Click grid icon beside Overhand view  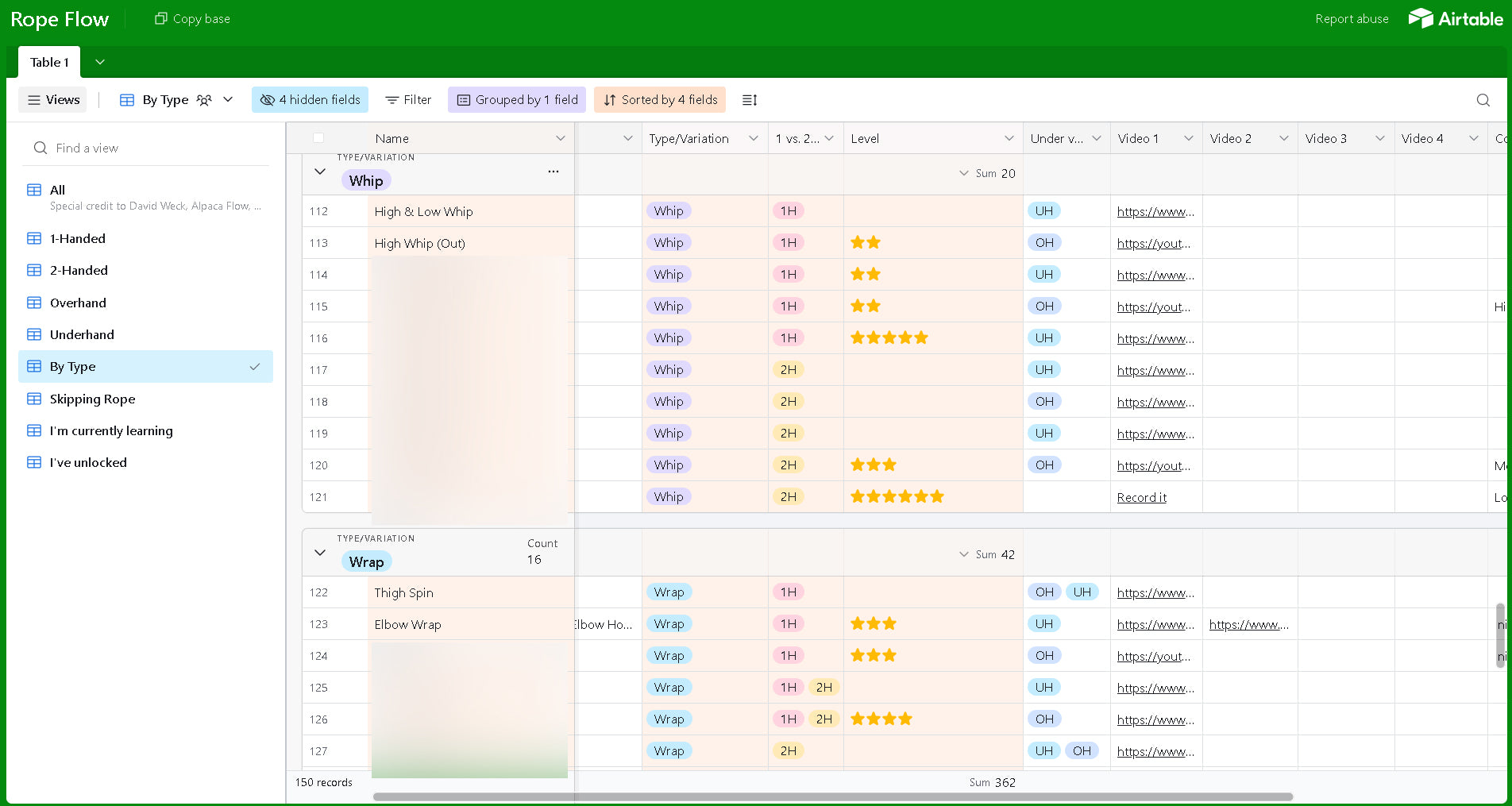(34, 303)
